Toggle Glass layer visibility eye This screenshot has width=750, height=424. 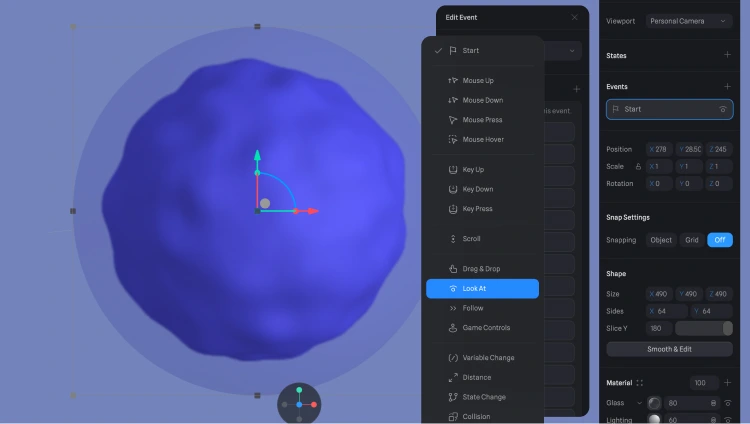coord(728,403)
